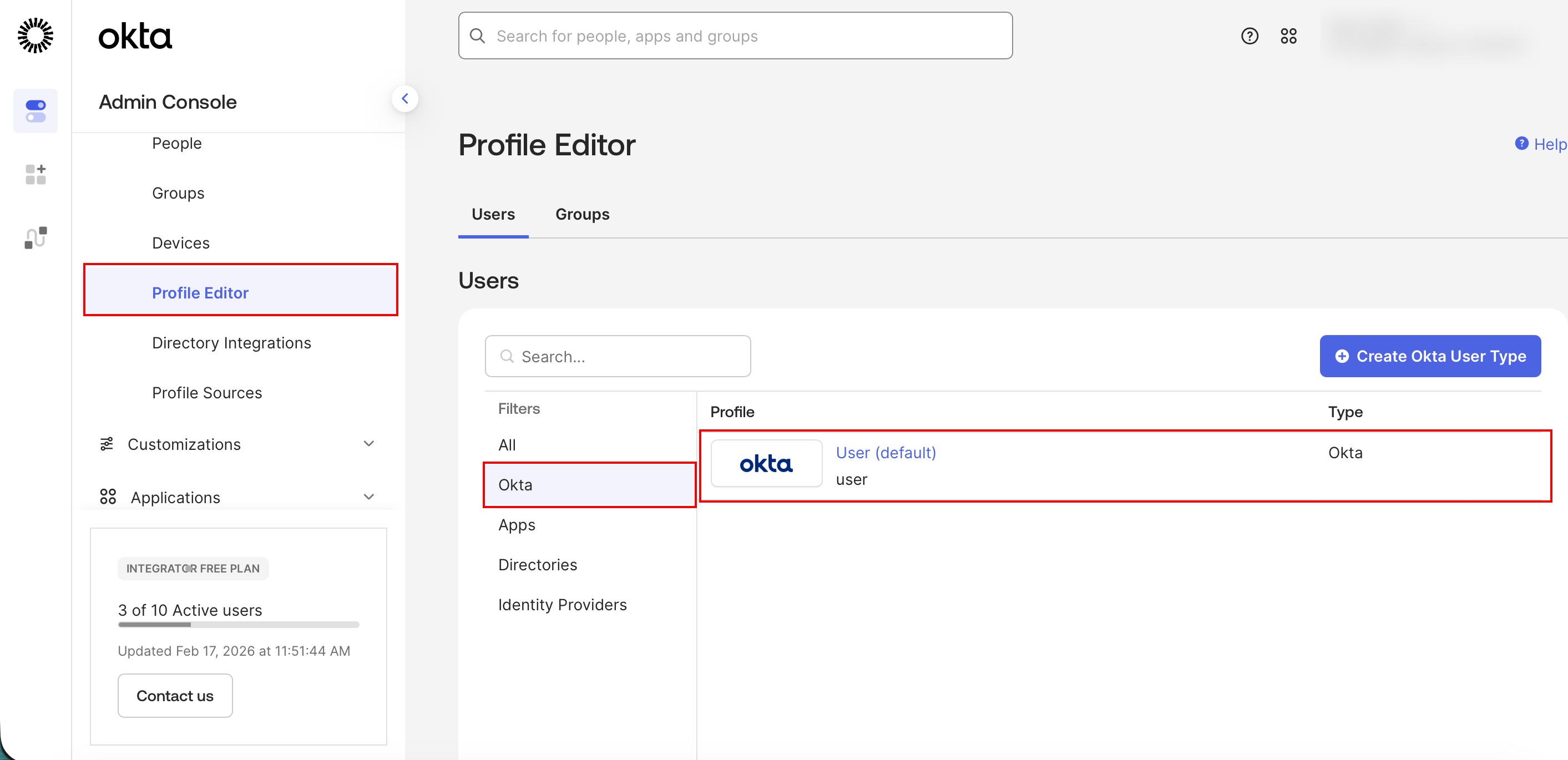Open the apps grid icon in header
The width and height of the screenshot is (1568, 760).
[x=1288, y=36]
